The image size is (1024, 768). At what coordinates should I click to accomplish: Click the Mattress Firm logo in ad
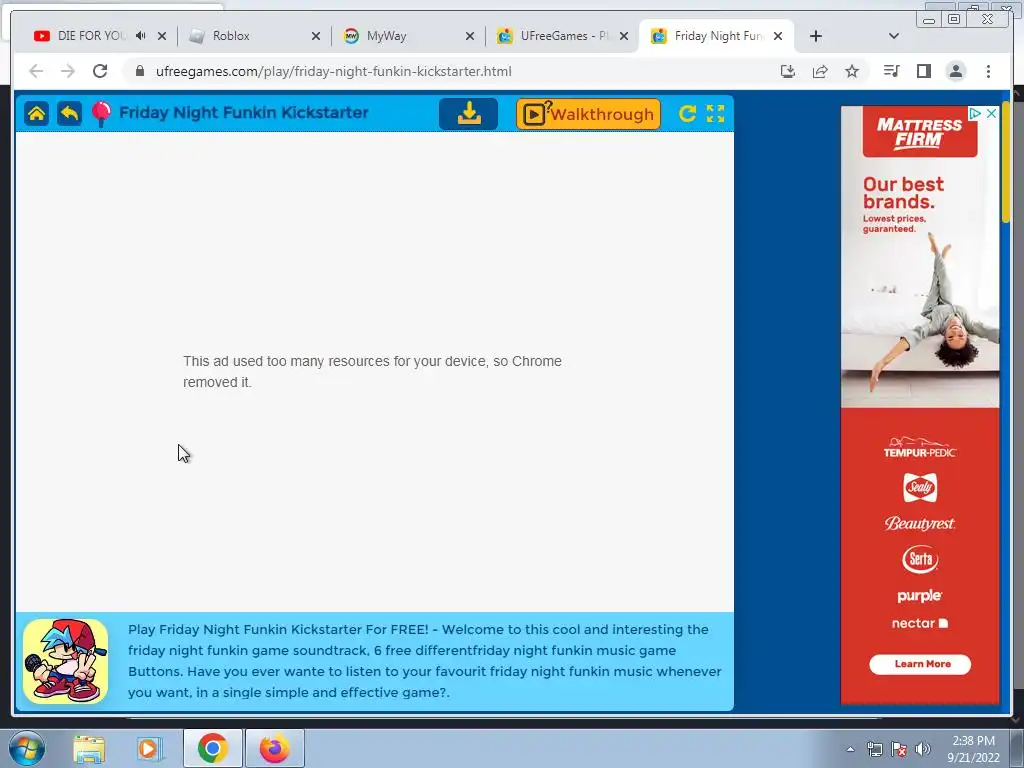[x=920, y=133]
